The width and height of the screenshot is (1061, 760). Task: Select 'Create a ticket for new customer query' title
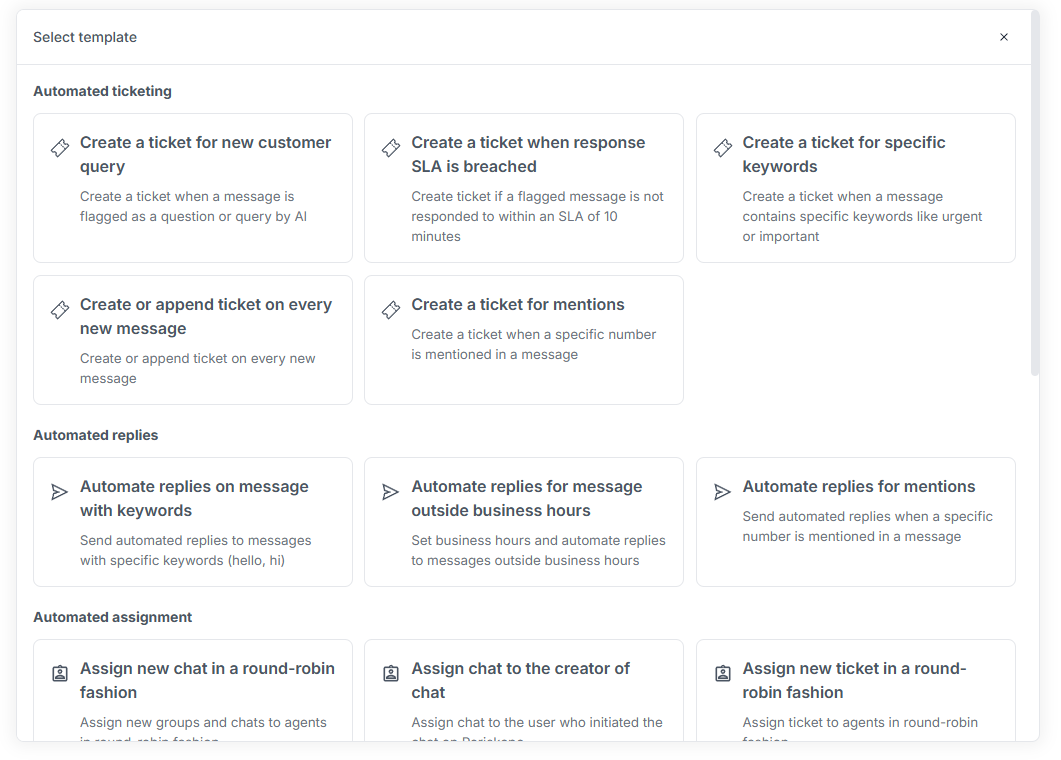click(x=206, y=154)
